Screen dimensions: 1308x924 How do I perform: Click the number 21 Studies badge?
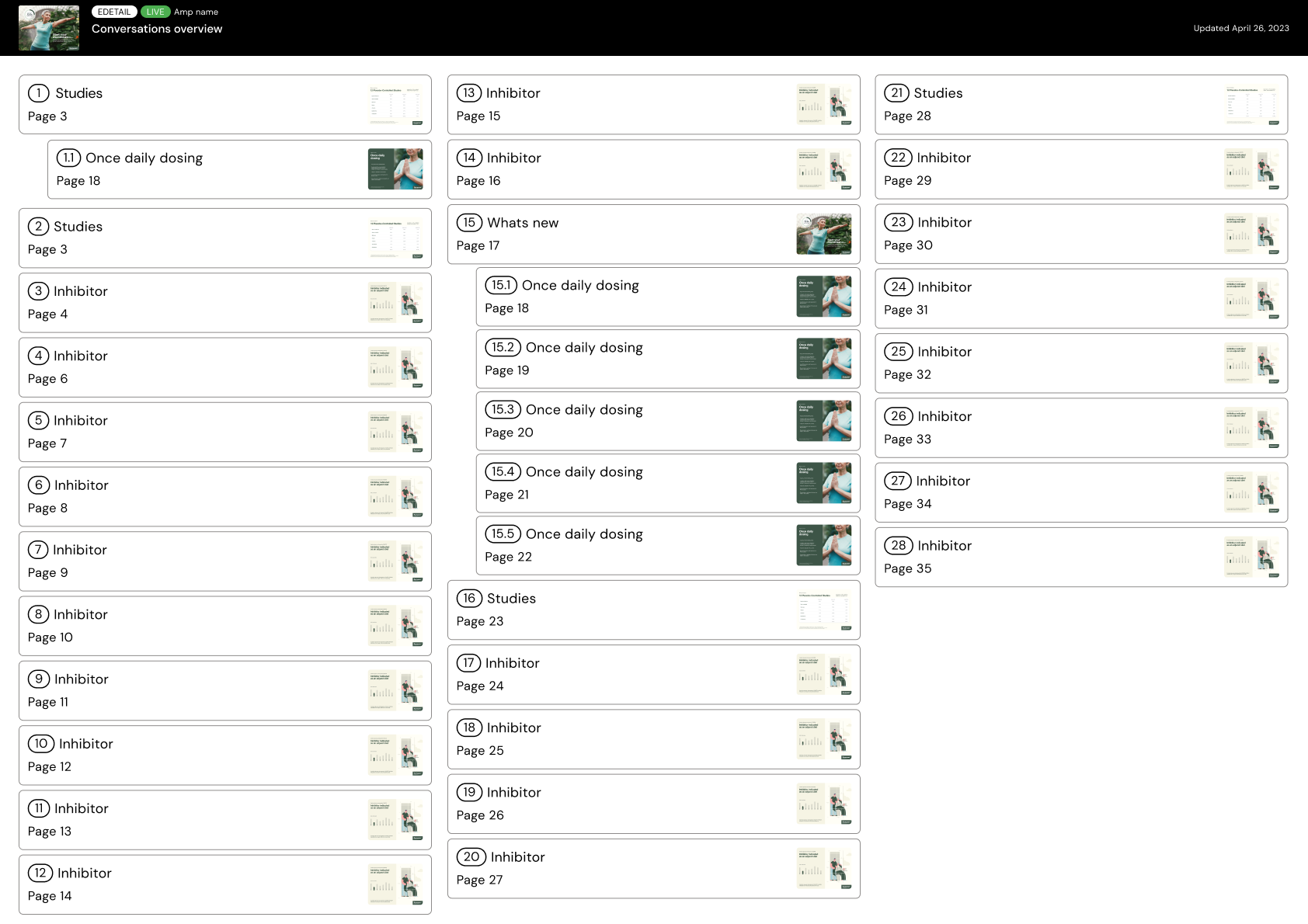[x=896, y=93]
